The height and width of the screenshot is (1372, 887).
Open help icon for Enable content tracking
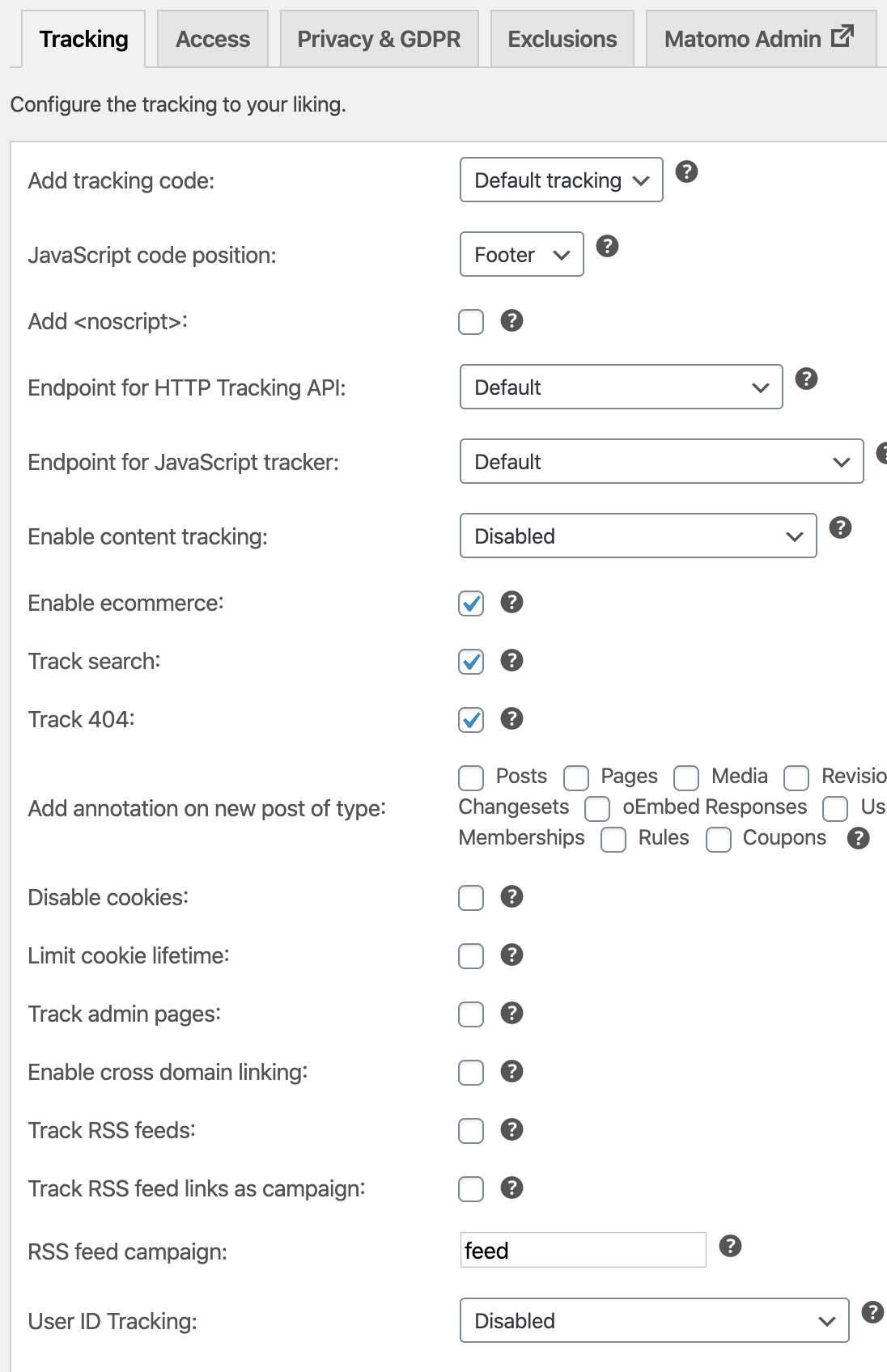[x=840, y=527]
